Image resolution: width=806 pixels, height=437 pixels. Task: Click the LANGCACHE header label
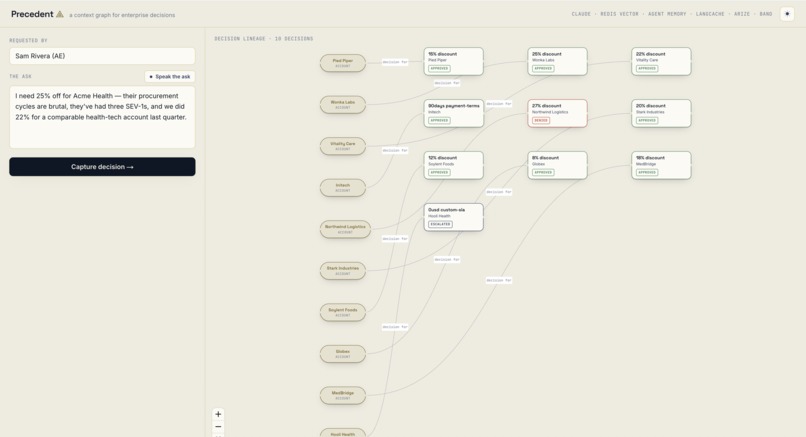pyautogui.click(x=710, y=14)
